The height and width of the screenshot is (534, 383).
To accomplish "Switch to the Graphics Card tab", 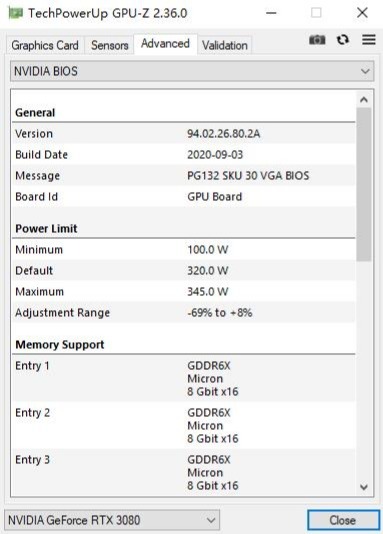I will [45, 45].
